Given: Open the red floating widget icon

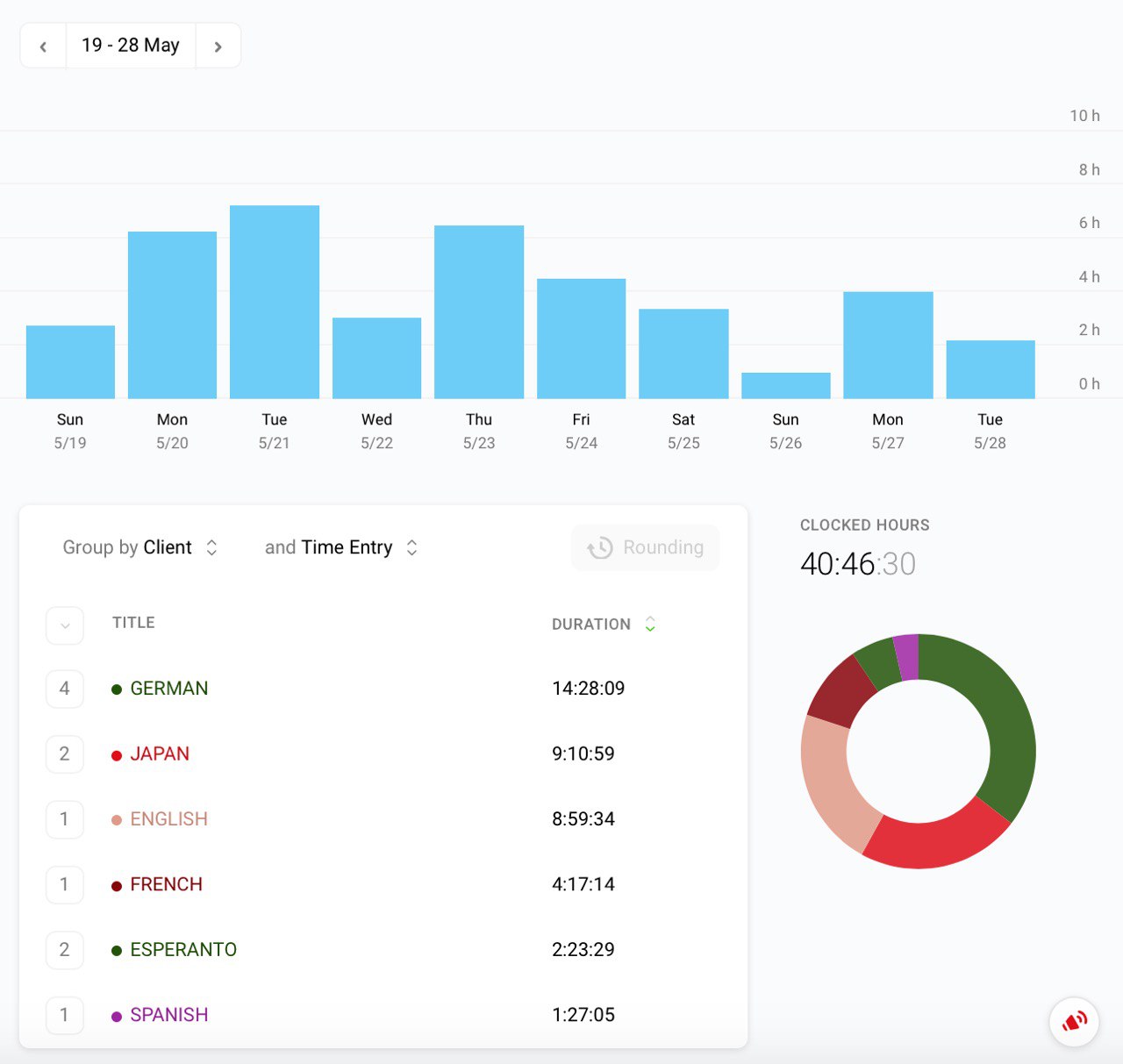Looking at the screenshot, I should click(1074, 1022).
